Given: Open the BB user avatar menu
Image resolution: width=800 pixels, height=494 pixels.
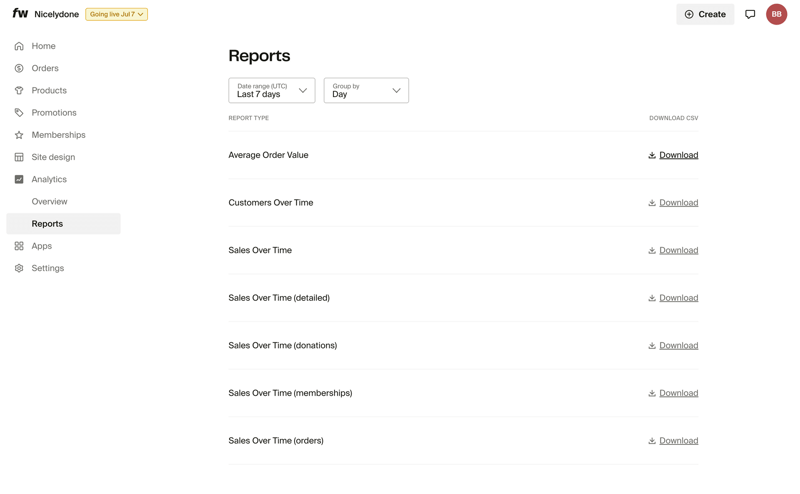Looking at the screenshot, I should tap(777, 14).
